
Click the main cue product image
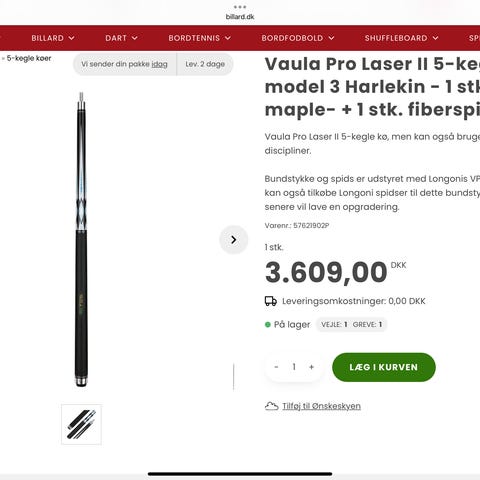click(x=81, y=239)
